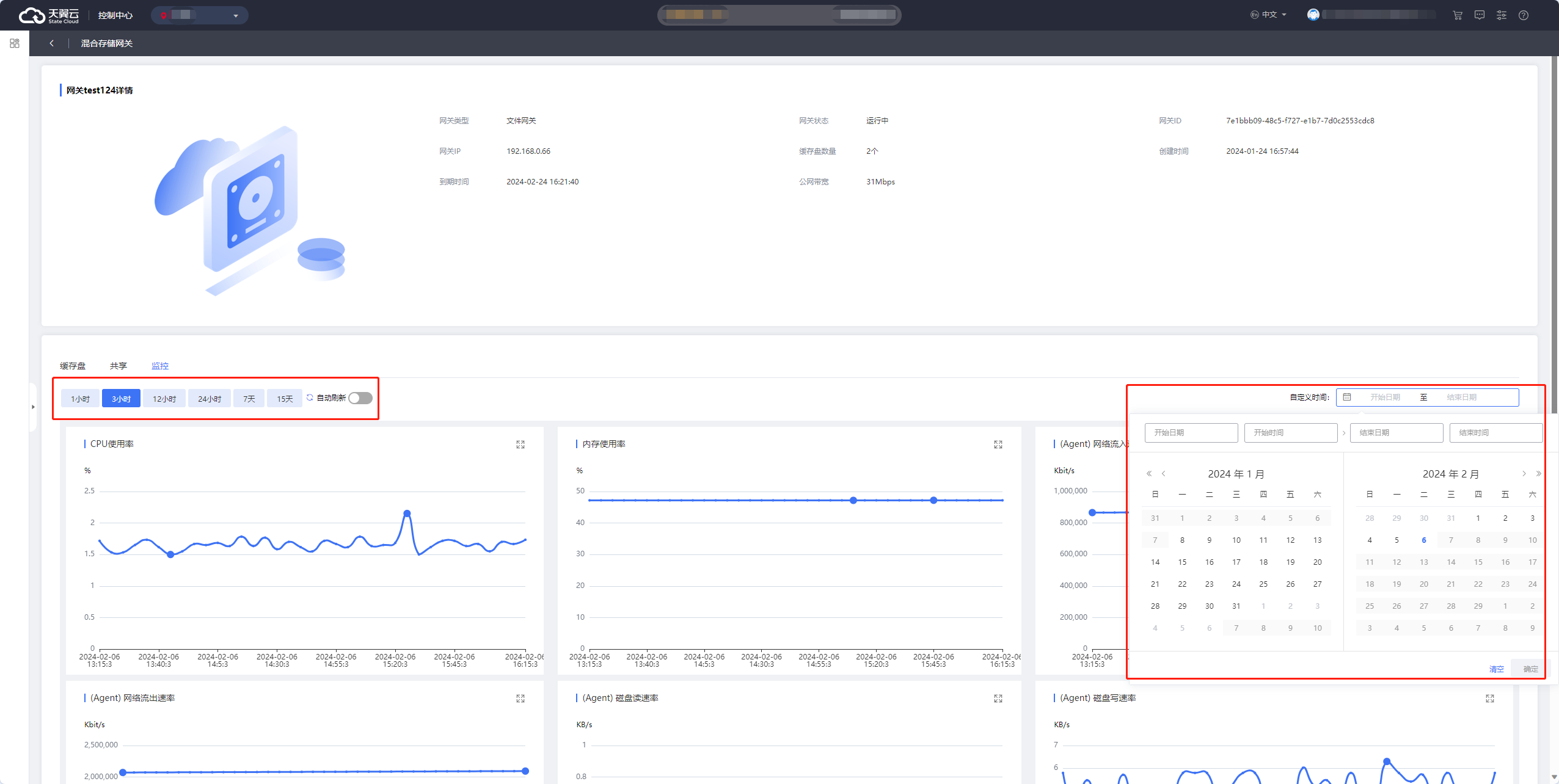The image size is (1559, 784).
Task: Select February 1 in the calendar
Action: (1478, 518)
